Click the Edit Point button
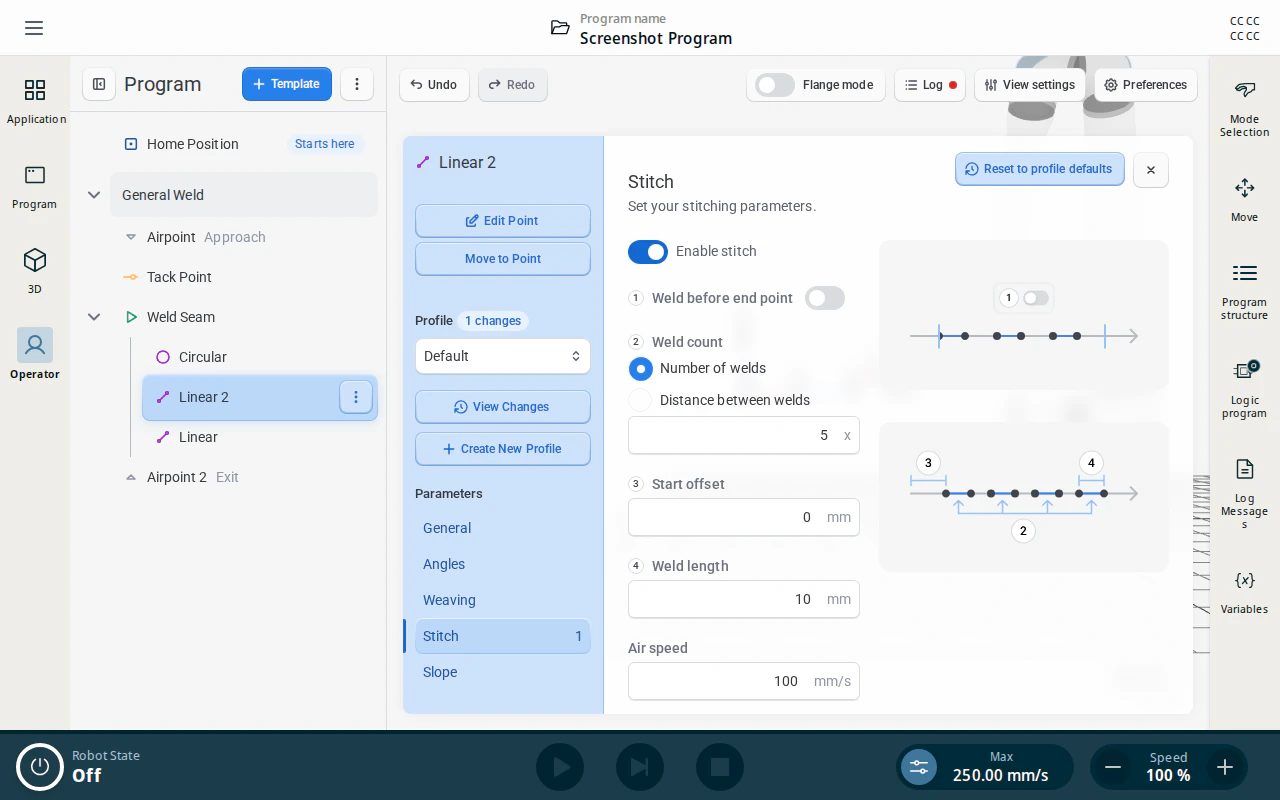Image resolution: width=1280 pixels, height=800 pixels. pos(503,221)
